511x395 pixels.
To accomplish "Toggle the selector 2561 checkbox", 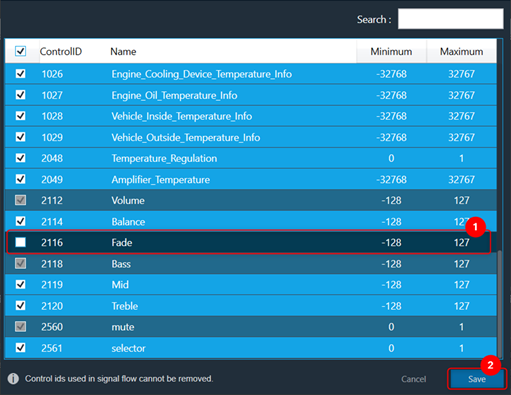I will click(21, 348).
